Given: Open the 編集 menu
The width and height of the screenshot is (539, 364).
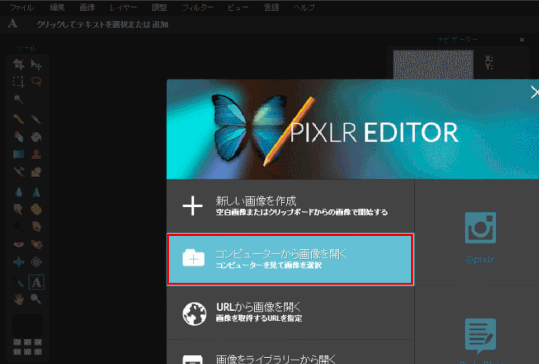Looking at the screenshot, I should pos(57,8).
